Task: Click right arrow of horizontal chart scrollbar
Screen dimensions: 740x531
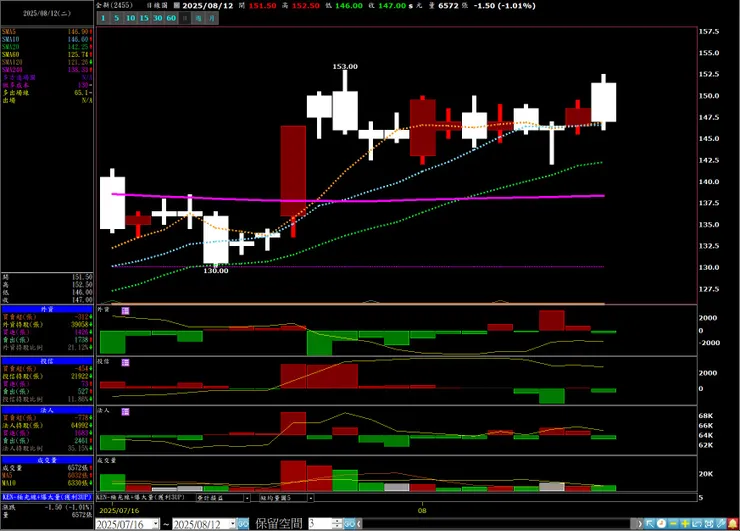Action: click(640, 524)
